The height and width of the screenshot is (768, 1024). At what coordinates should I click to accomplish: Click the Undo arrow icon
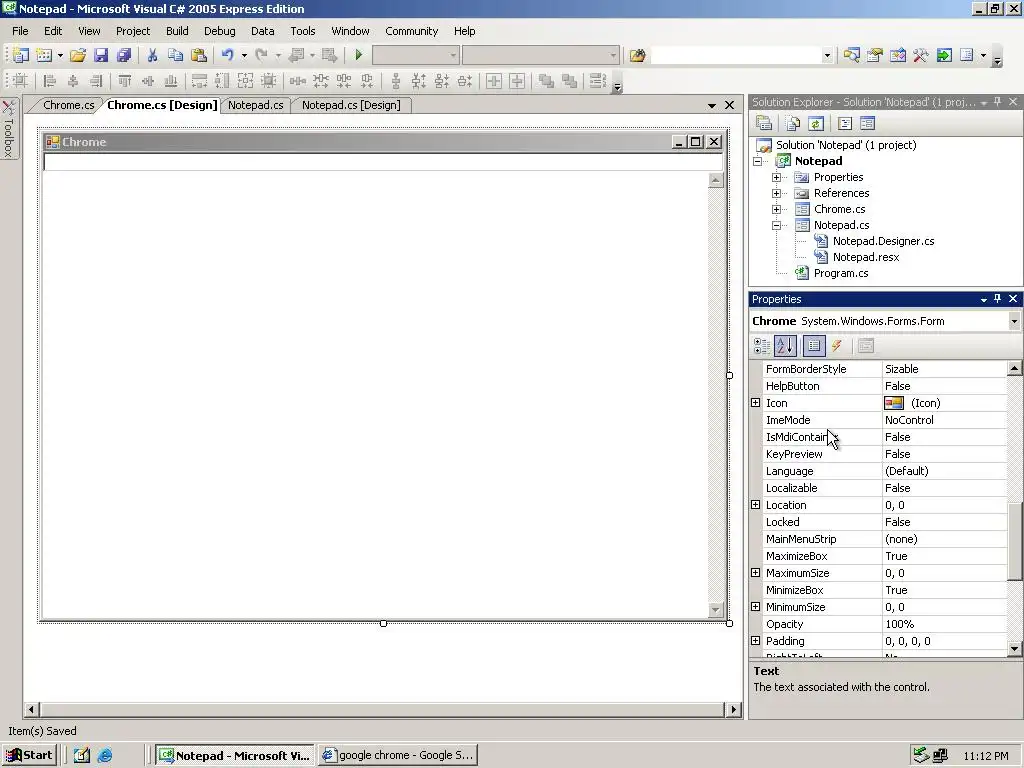(x=227, y=56)
